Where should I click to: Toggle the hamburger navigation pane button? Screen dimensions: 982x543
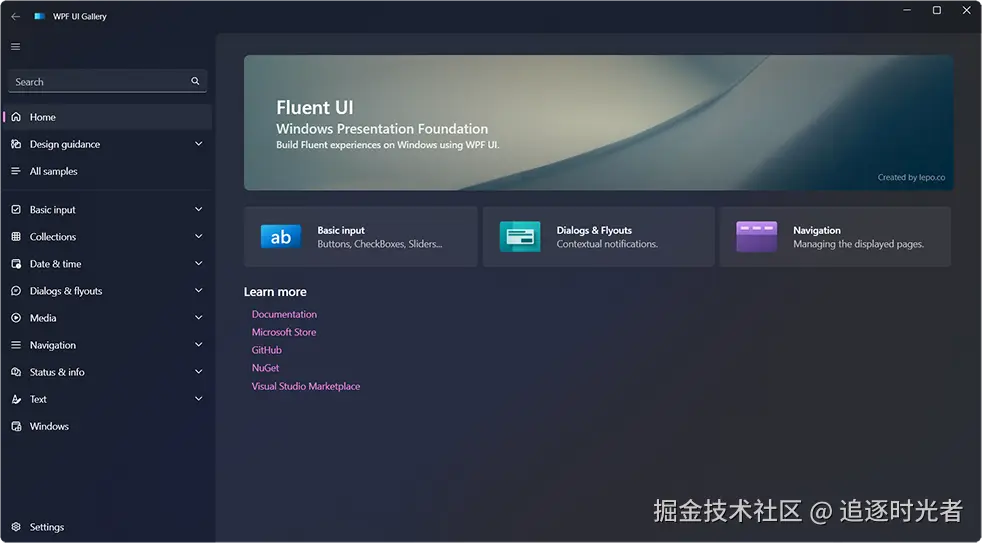tap(16, 46)
